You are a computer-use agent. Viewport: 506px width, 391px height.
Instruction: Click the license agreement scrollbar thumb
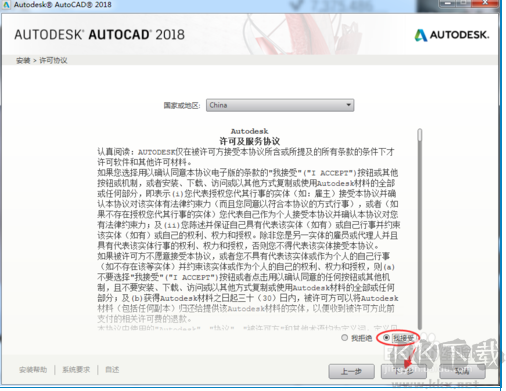420,135
